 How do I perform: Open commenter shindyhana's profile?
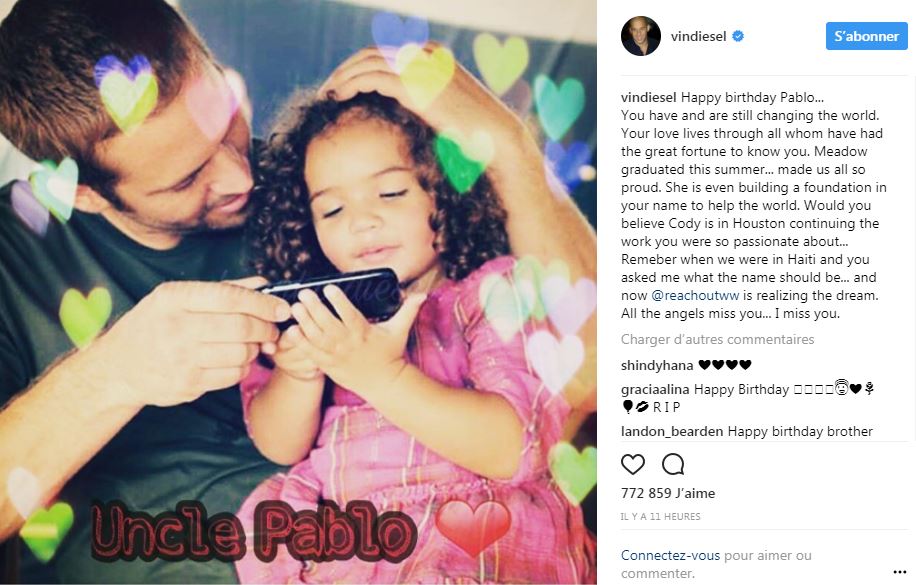657,366
